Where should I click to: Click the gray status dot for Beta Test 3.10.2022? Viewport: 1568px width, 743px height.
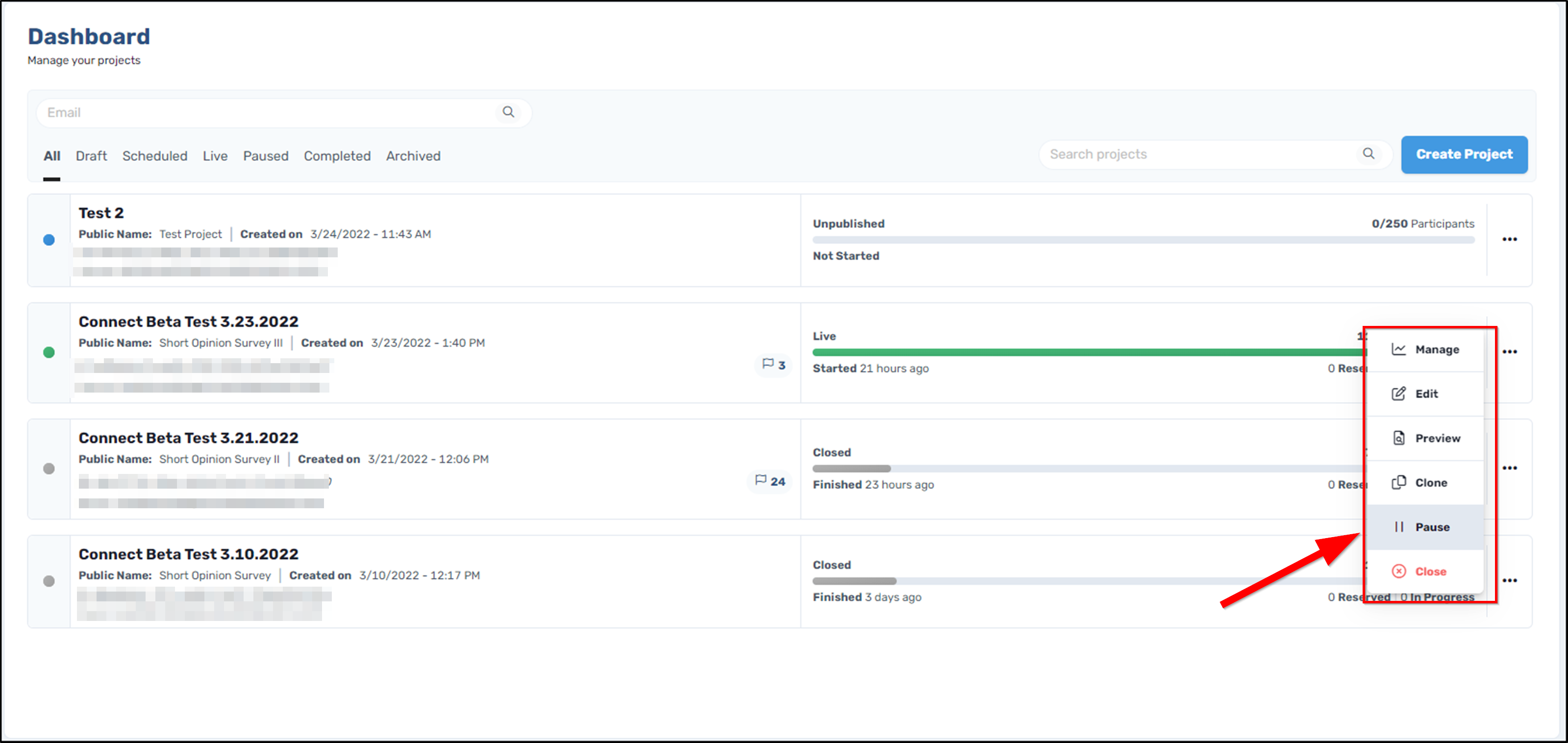tap(50, 581)
